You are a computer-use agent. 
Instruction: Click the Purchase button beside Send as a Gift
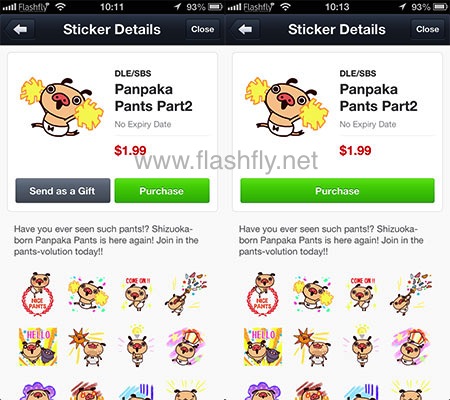(162, 191)
